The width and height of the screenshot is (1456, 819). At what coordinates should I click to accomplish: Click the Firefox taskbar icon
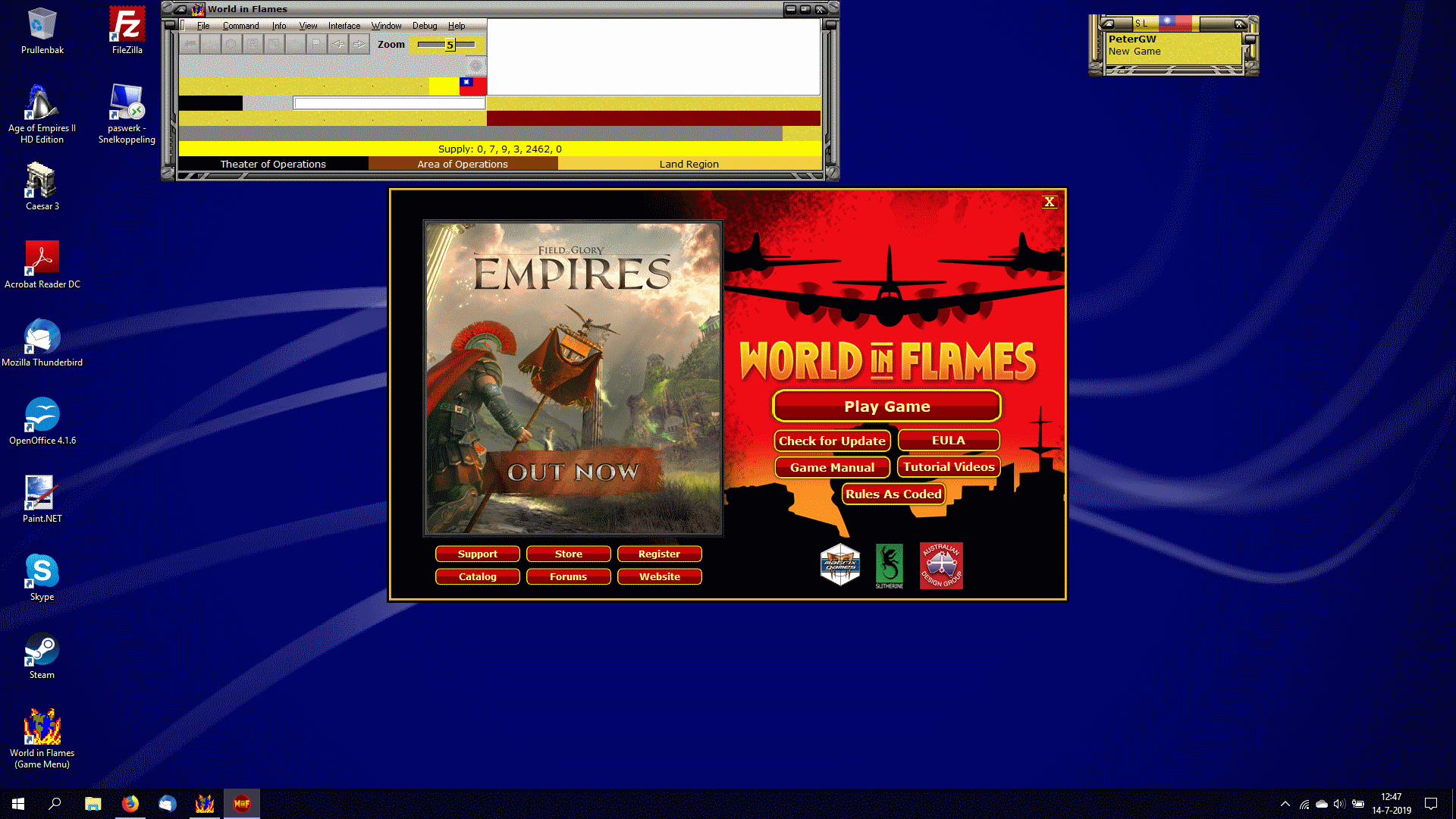pyautogui.click(x=130, y=804)
